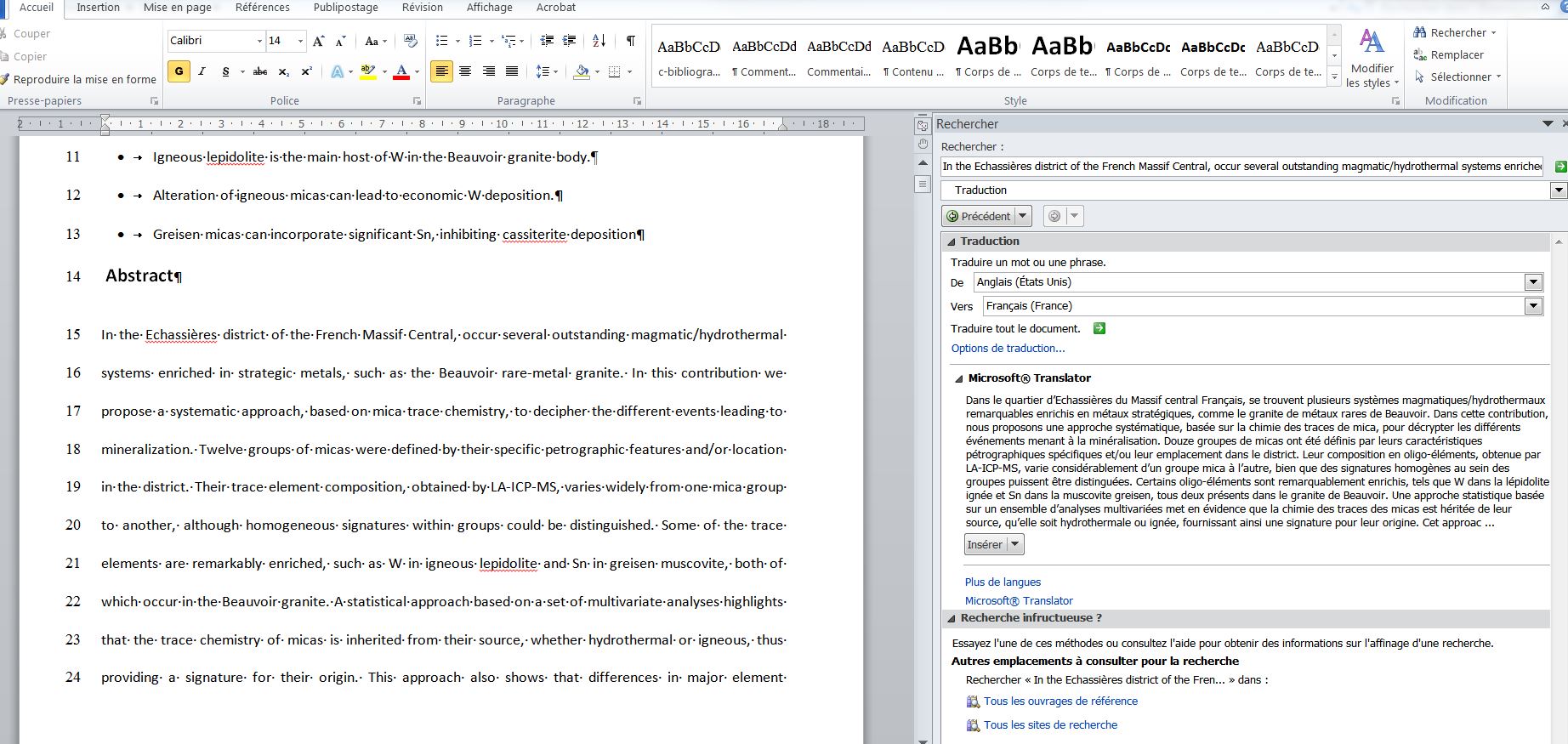1568x744 pixels.
Task: Click the strikethrough abc icon
Action: tap(260, 71)
